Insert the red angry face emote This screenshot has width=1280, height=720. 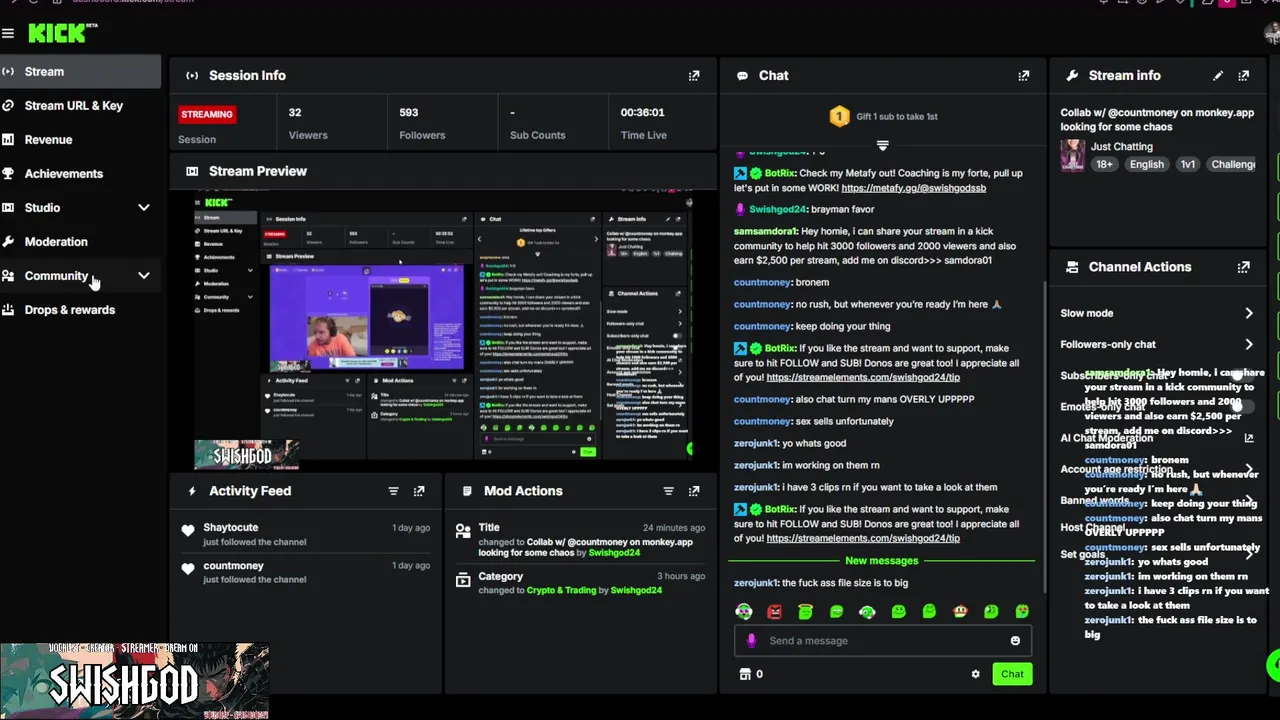(774, 612)
